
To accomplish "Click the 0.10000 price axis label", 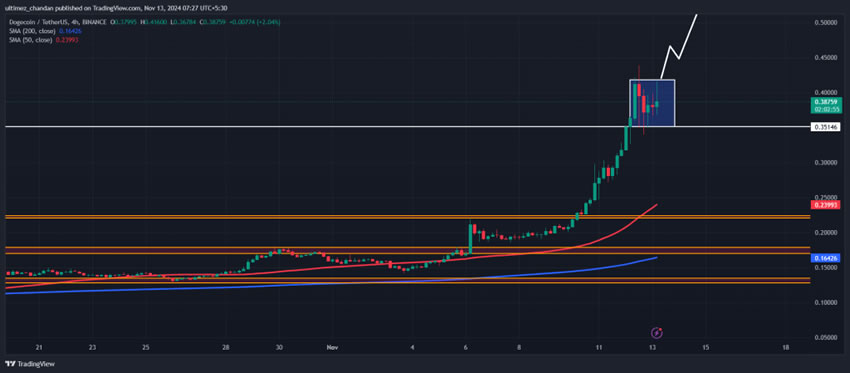I will [826, 302].
